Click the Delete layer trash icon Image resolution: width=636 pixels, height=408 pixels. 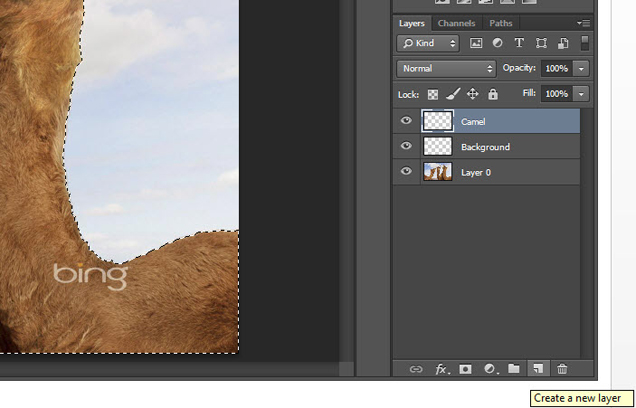coord(562,369)
